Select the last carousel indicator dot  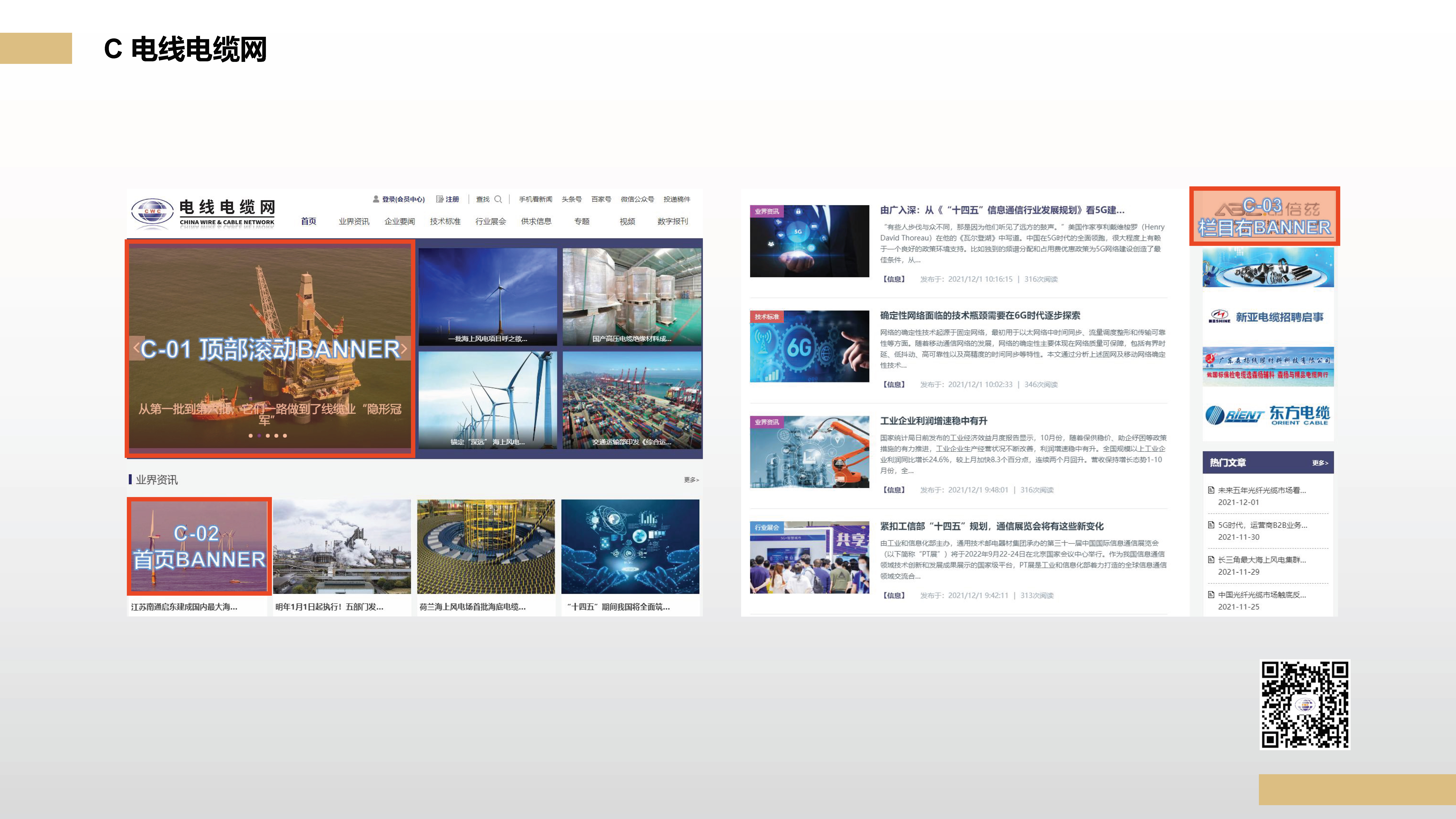[285, 436]
